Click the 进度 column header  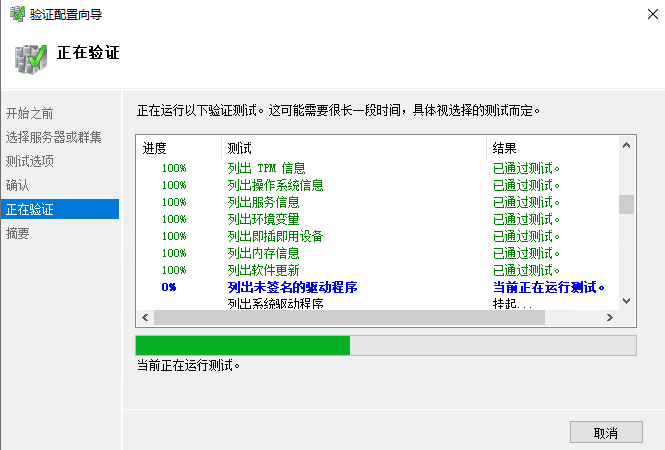[x=179, y=148]
